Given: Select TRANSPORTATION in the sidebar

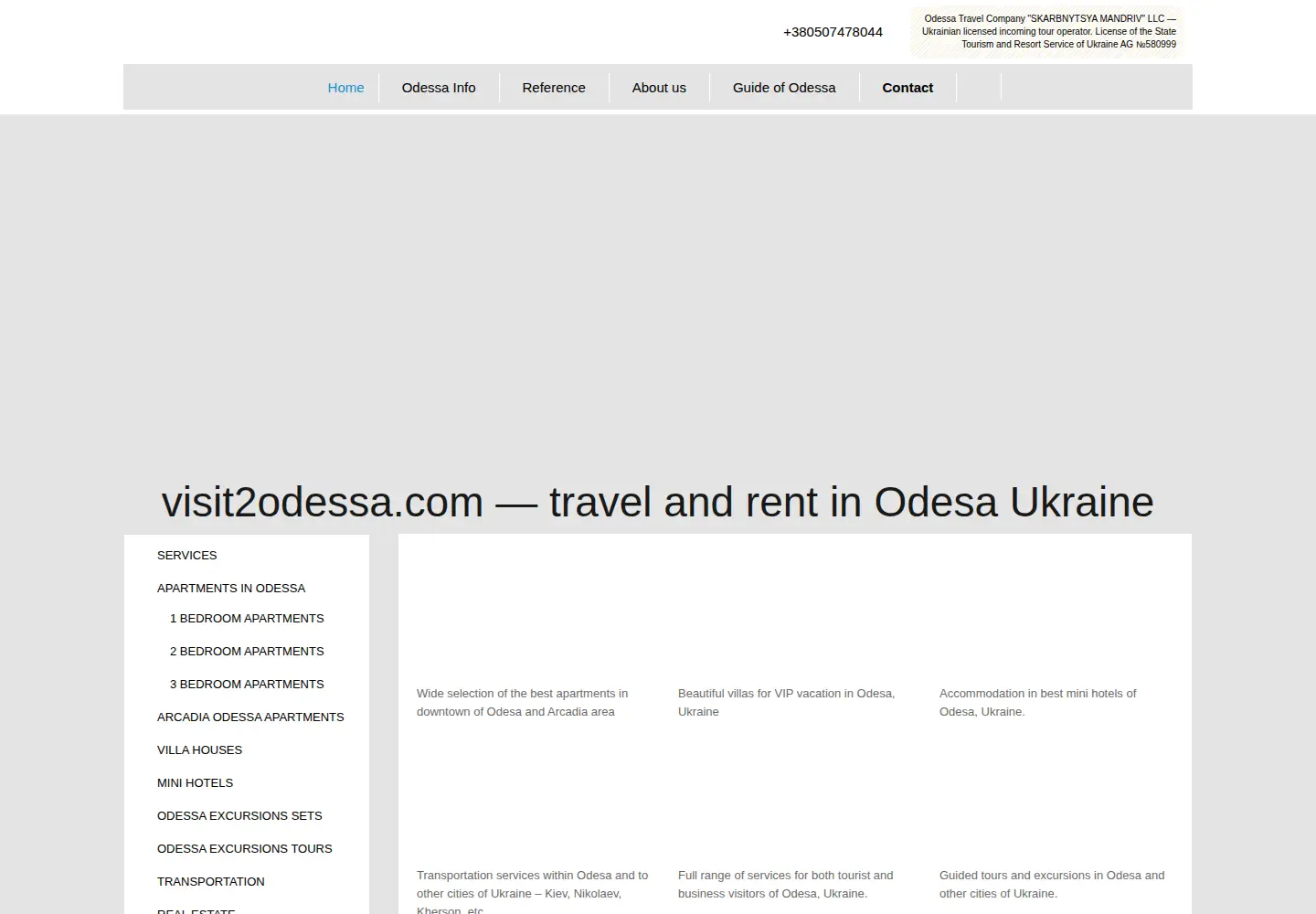Looking at the screenshot, I should pyautogui.click(x=211, y=882).
